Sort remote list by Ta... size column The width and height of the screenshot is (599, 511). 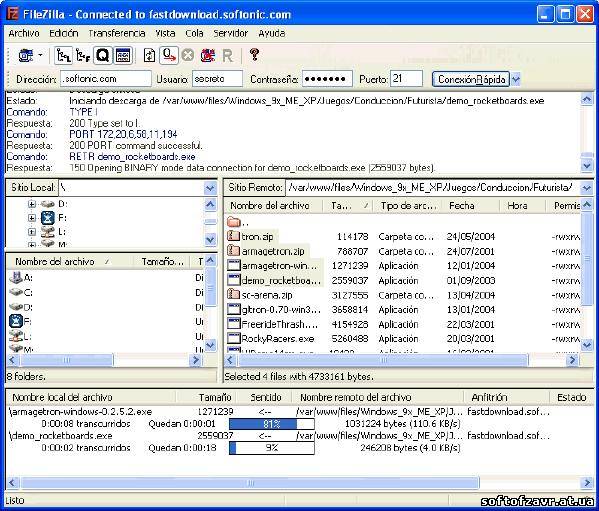tap(348, 205)
